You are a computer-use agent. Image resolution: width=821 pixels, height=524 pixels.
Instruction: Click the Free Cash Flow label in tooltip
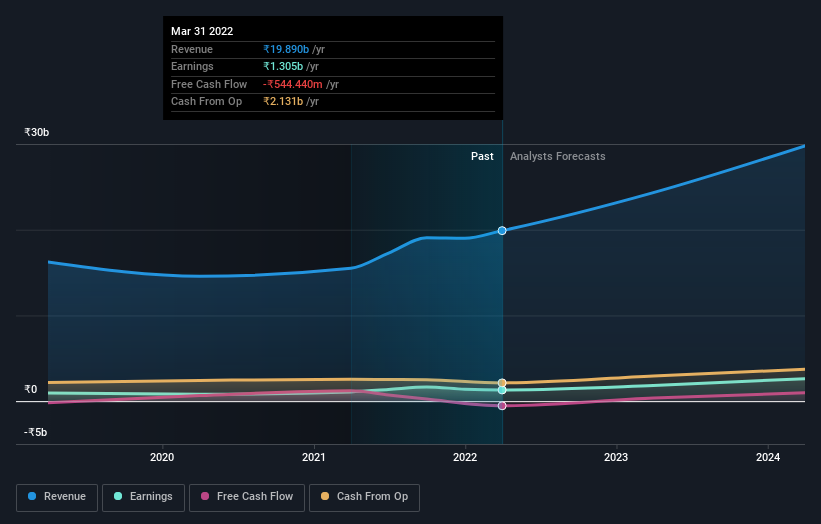209,84
